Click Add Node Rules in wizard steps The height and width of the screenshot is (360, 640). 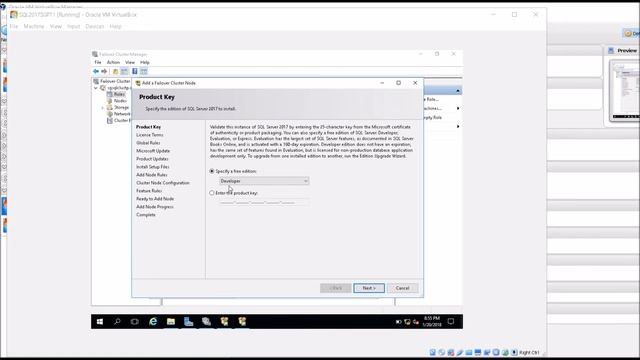152,175
